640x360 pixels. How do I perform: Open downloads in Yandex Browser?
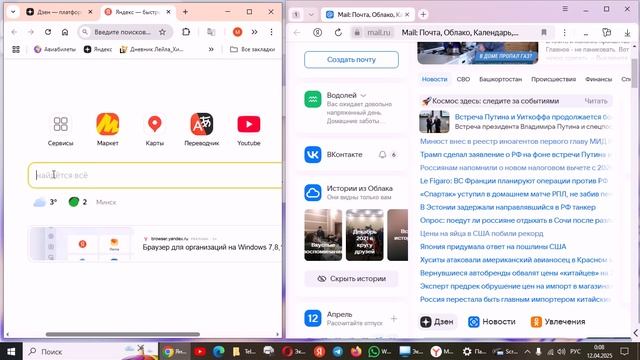627,32
